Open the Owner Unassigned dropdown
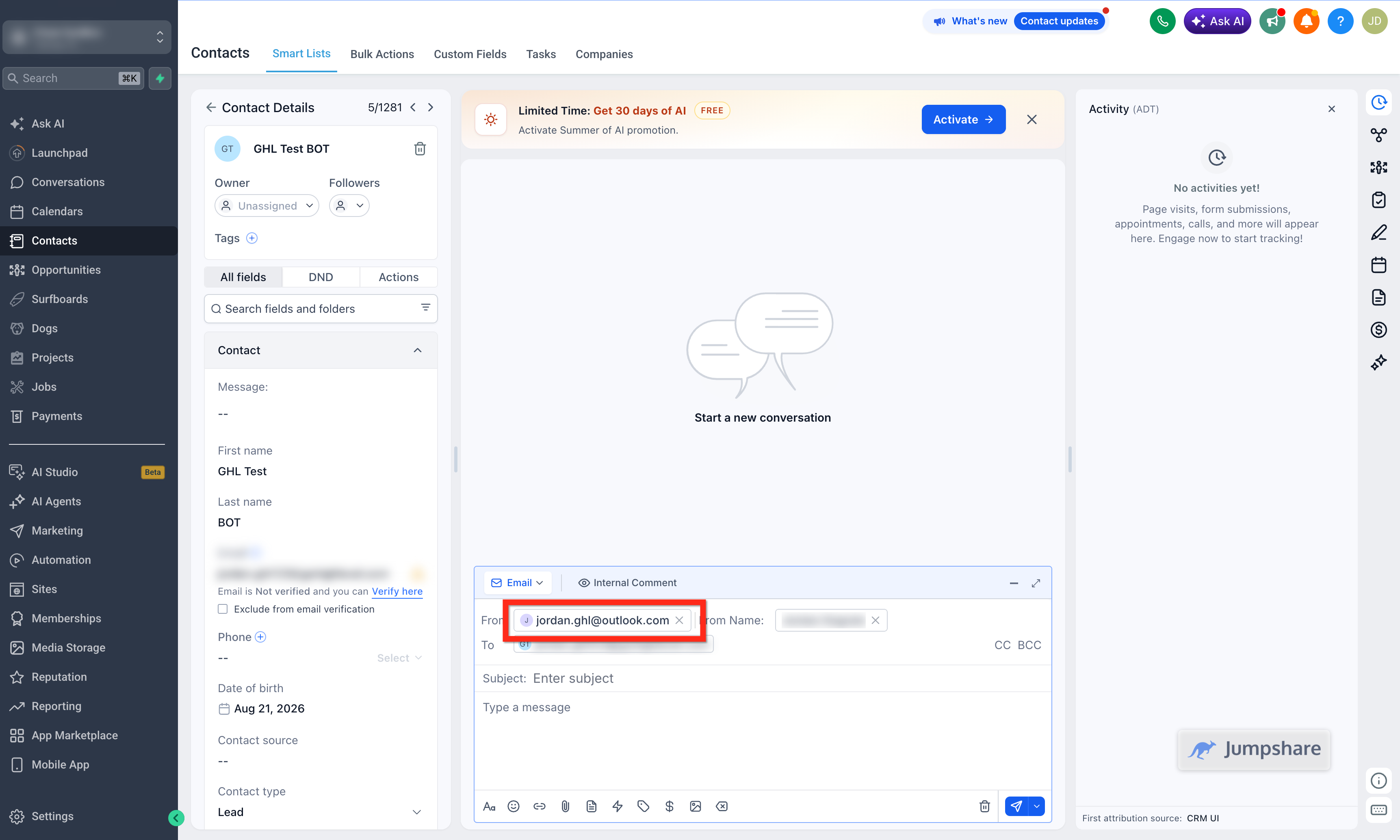Screen dimensions: 1400x840 tap(267, 206)
